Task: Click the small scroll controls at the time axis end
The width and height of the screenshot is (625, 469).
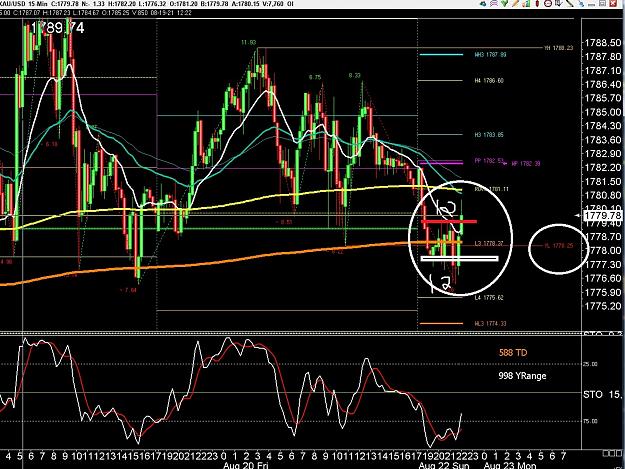Action: click(x=611, y=453)
